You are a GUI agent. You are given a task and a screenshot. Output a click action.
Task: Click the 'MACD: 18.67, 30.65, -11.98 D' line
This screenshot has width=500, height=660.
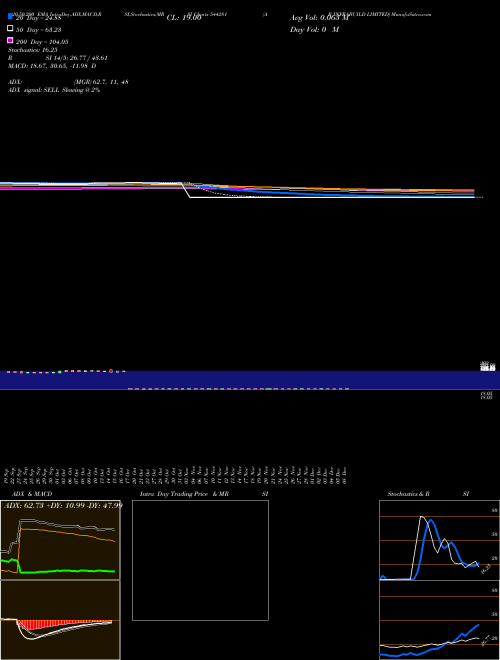click(x=52, y=66)
